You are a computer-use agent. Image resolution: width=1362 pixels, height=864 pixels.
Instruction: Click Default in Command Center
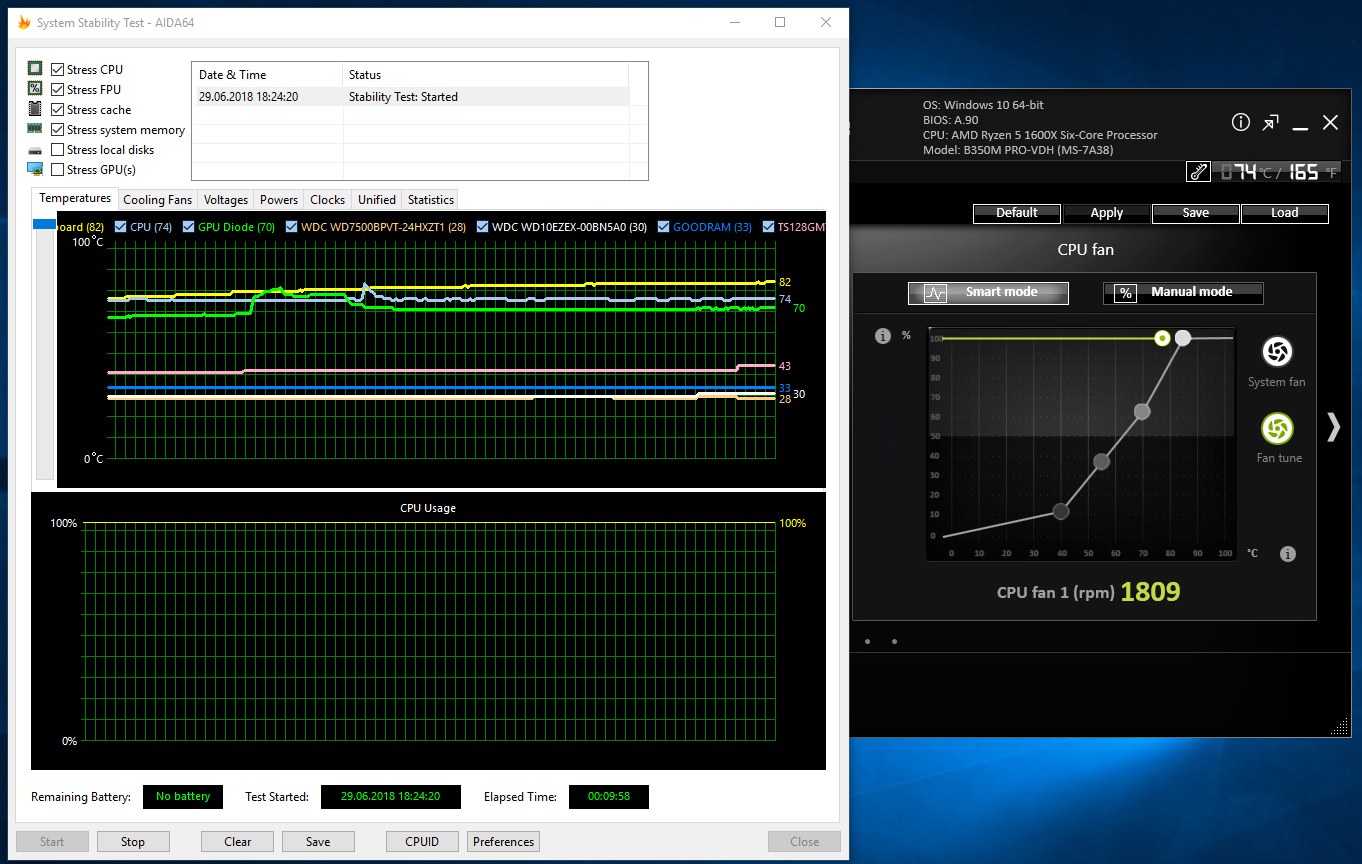(1017, 213)
